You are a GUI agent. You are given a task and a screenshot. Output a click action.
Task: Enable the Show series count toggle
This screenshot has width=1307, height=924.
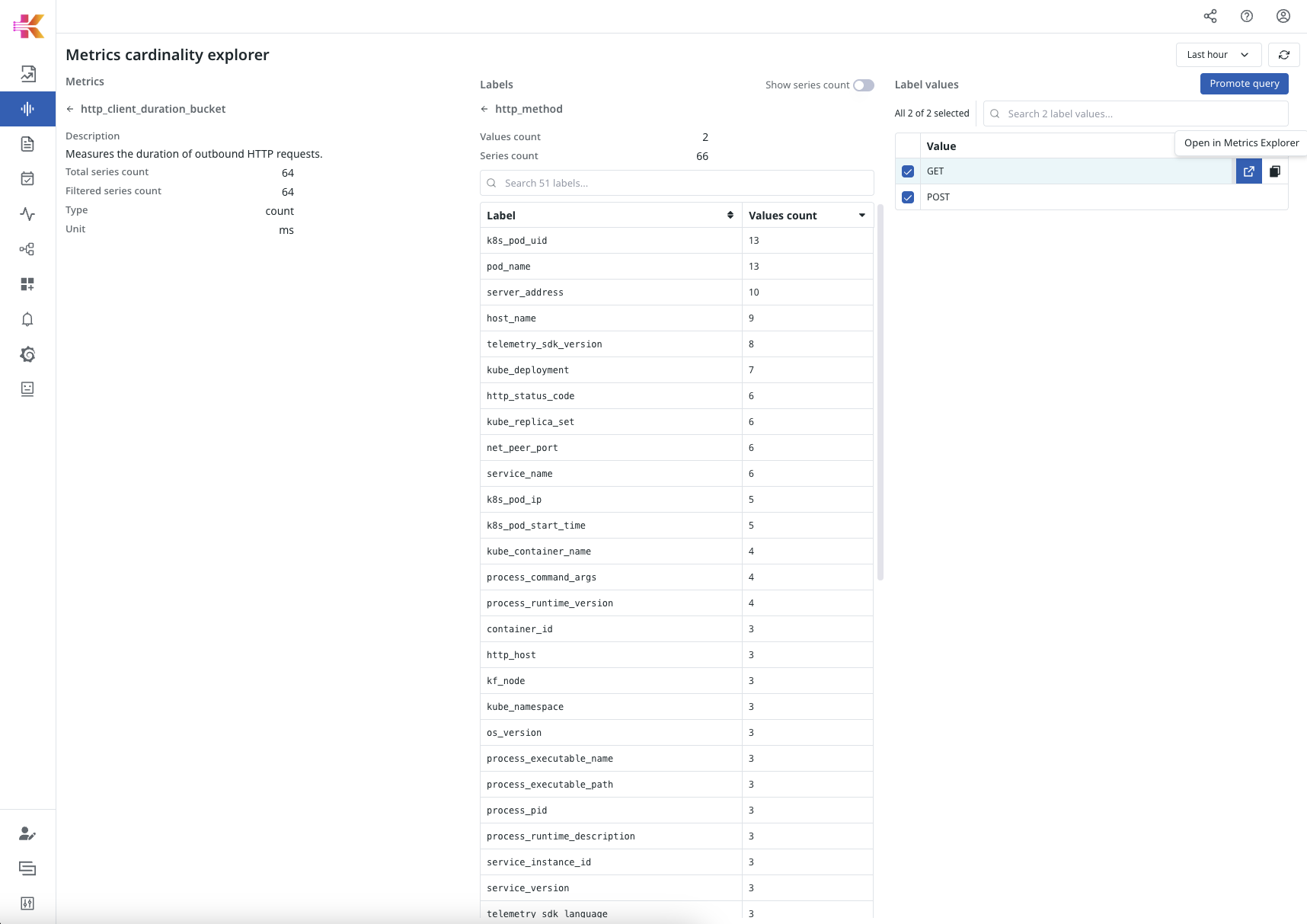click(x=864, y=85)
